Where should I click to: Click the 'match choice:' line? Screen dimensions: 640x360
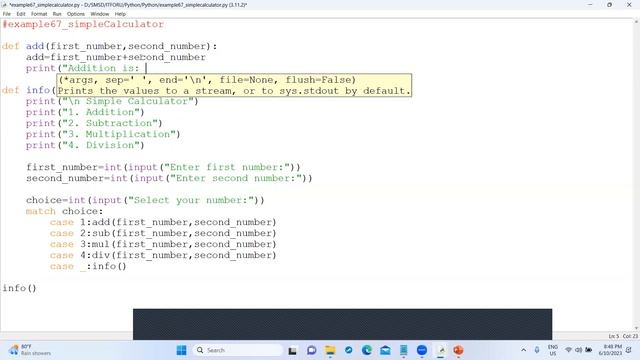[64, 211]
